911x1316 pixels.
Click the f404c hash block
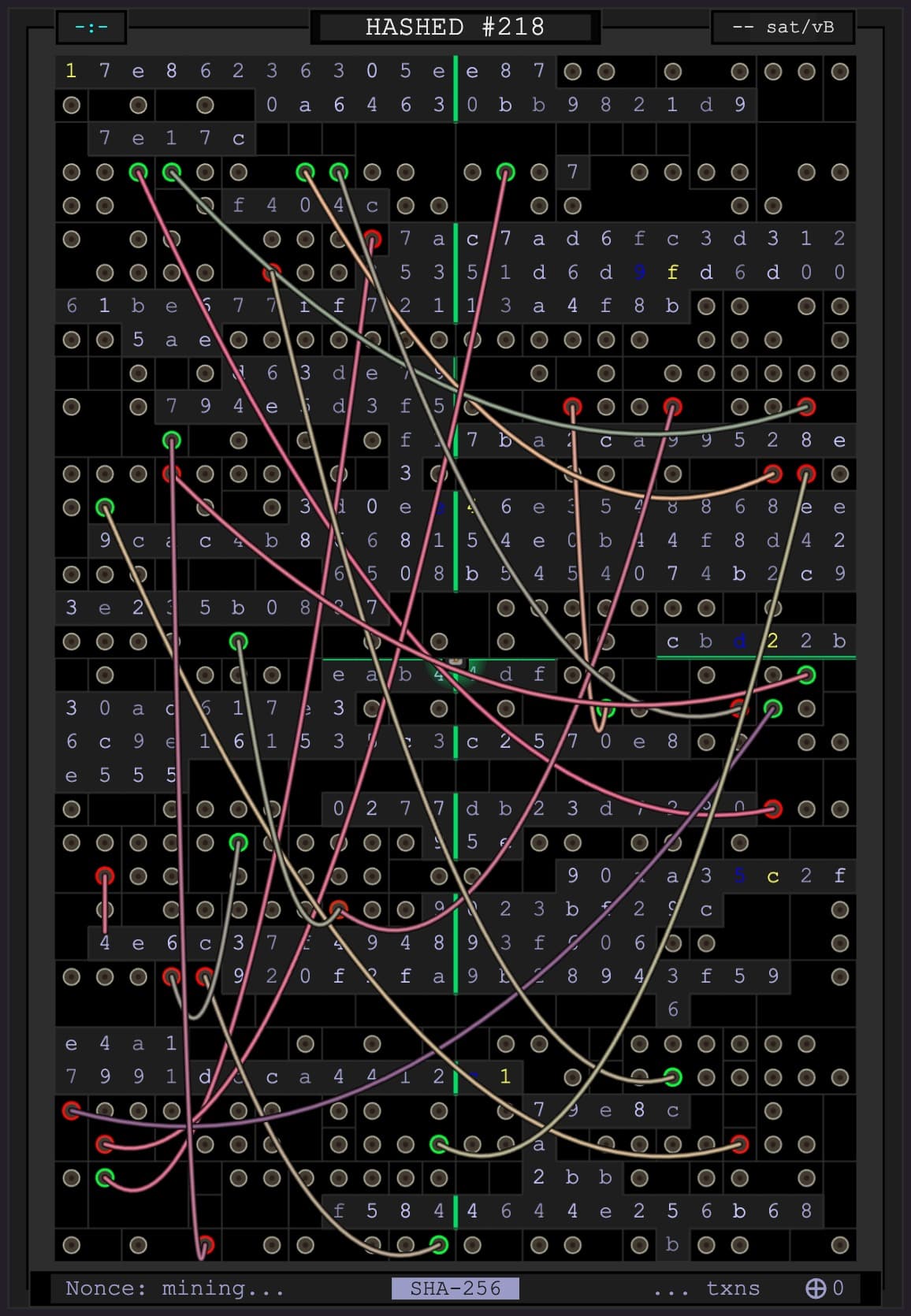[305, 206]
